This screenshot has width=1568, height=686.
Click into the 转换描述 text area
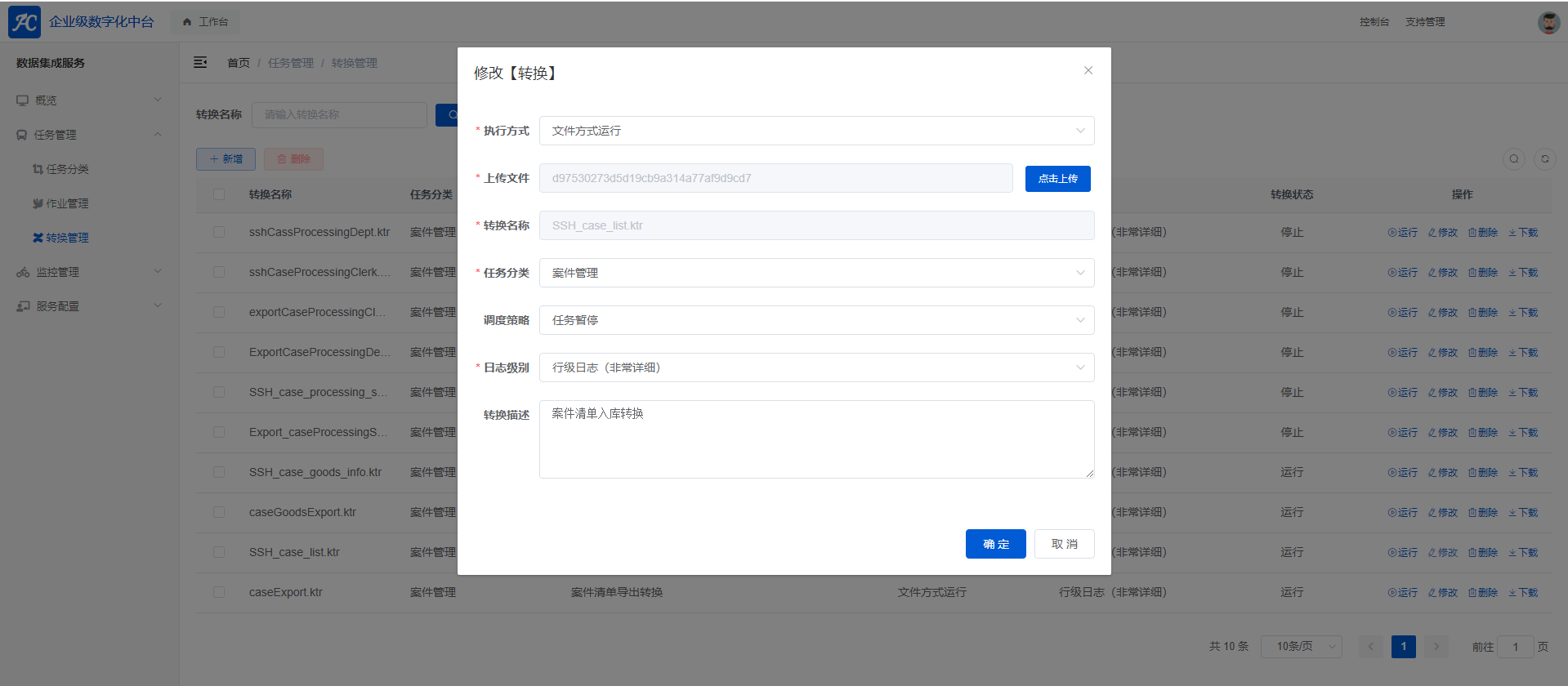coord(816,439)
